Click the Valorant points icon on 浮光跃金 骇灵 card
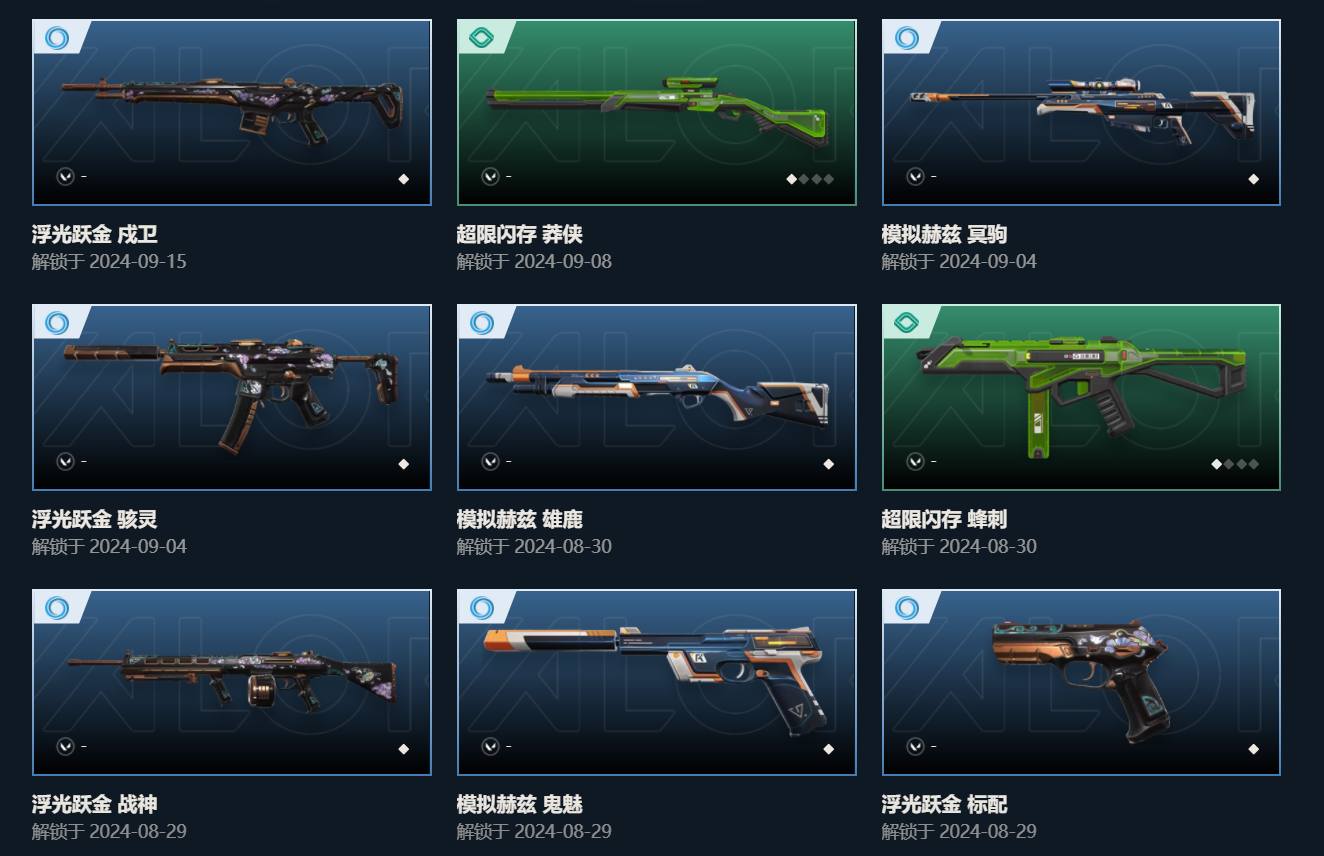Screen dimensions: 1324x856 [x=65, y=461]
